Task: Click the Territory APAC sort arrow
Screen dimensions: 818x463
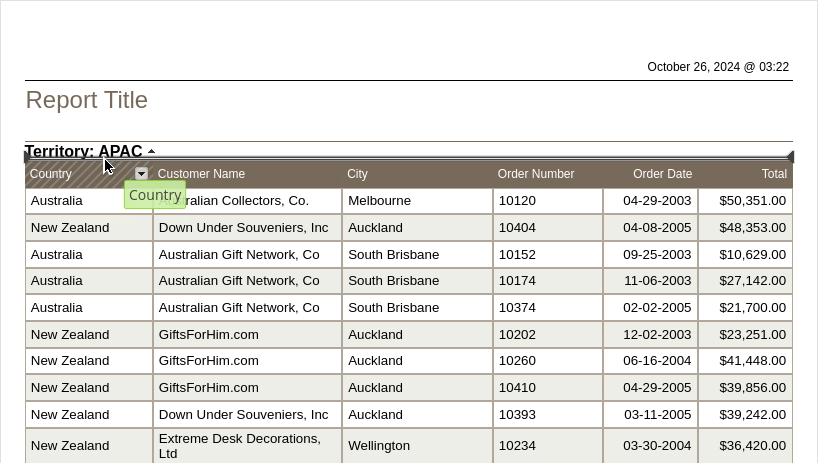Action: [151, 152]
